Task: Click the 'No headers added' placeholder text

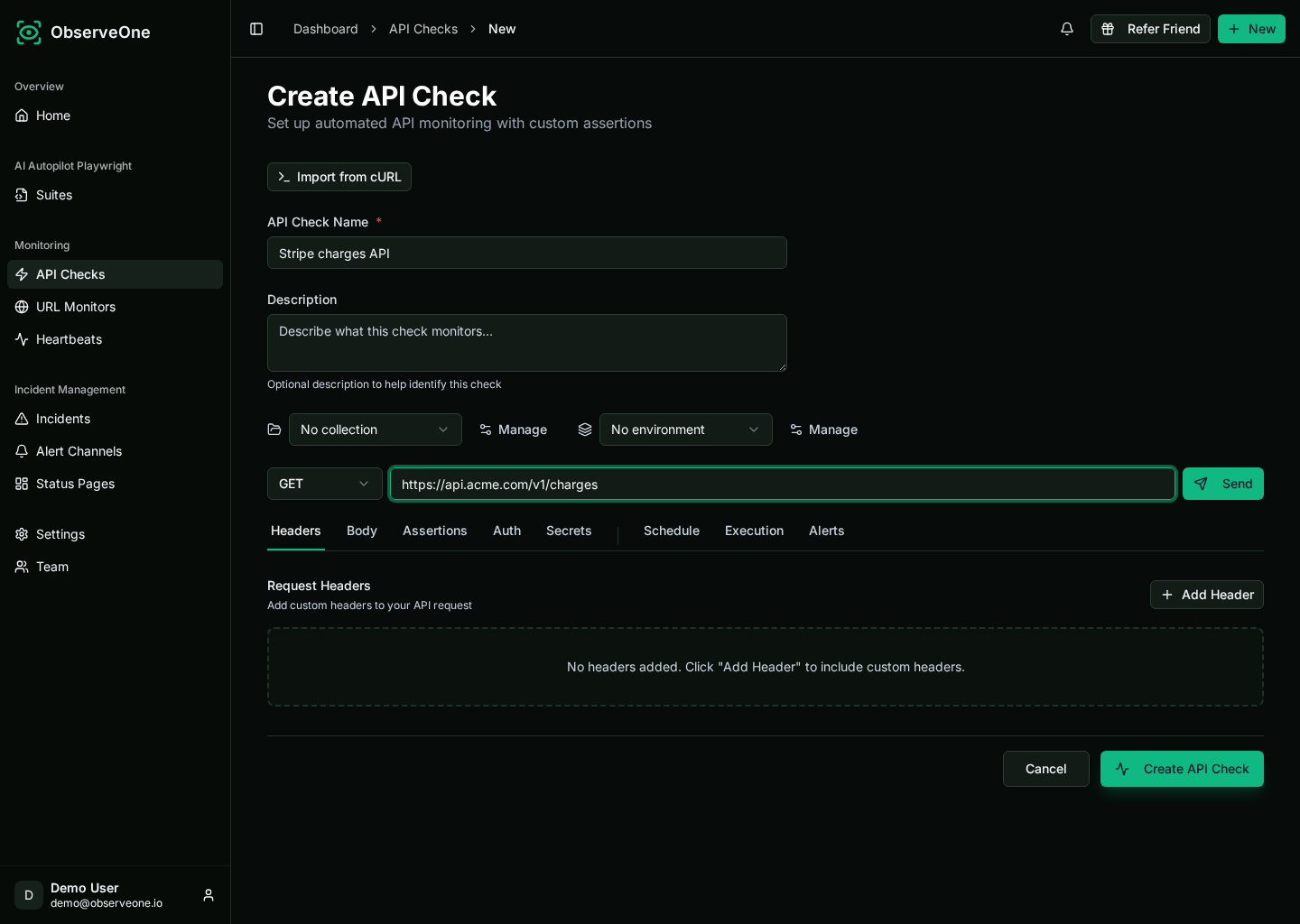Action: [766, 667]
